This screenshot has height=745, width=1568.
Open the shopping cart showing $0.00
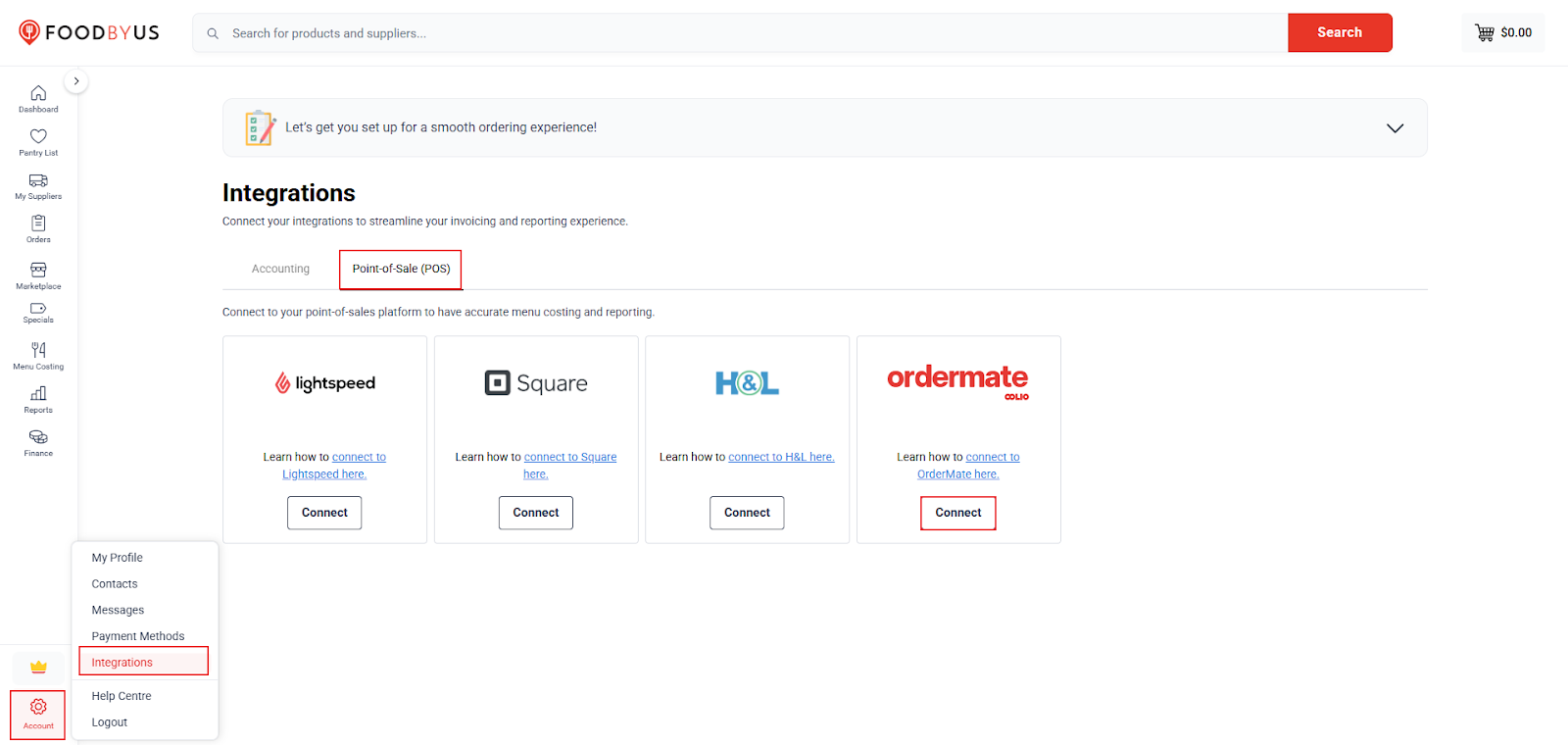[1503, 32]
